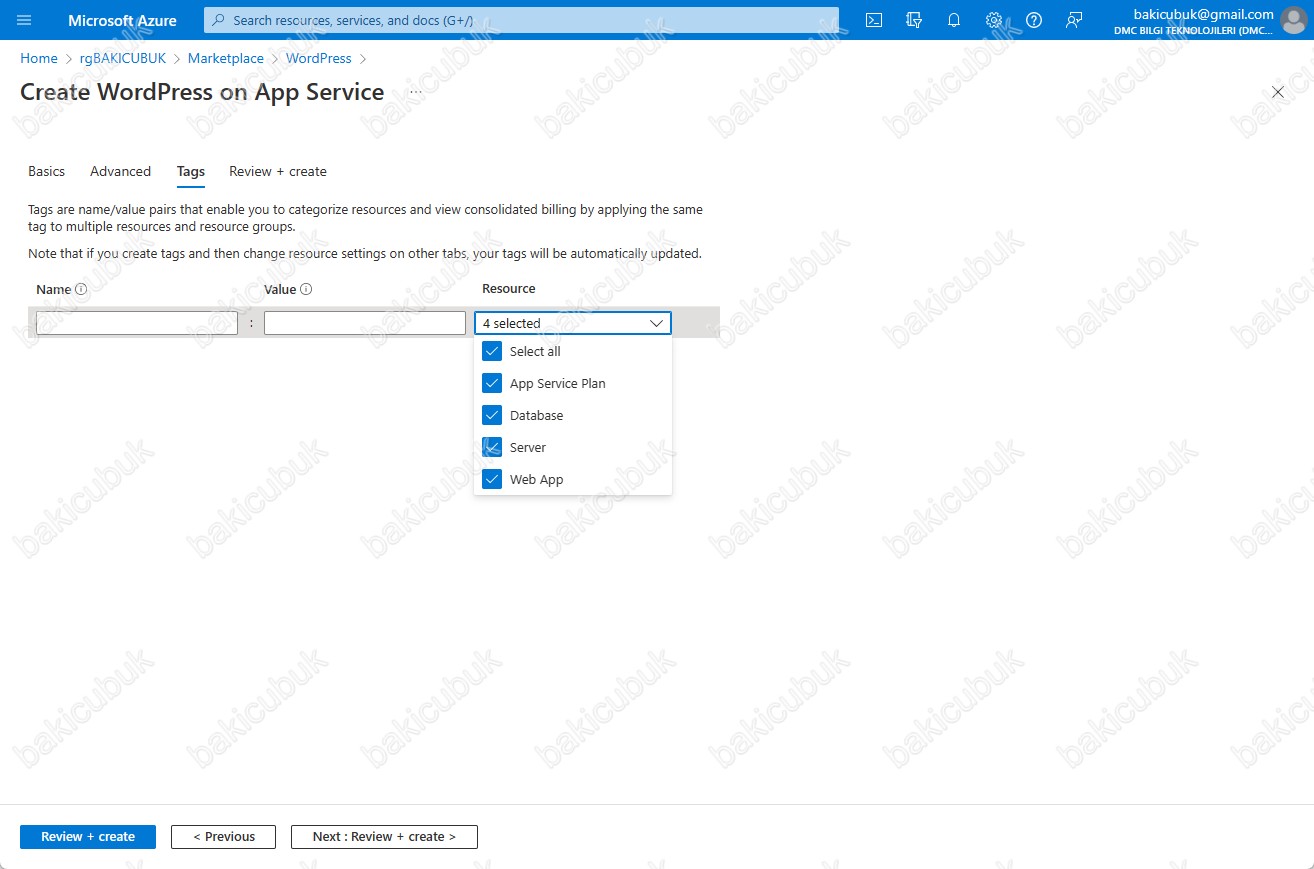Click the Value info icon
The width and height of the screenshot is (1314, 869).
click(x=306, y=289)
